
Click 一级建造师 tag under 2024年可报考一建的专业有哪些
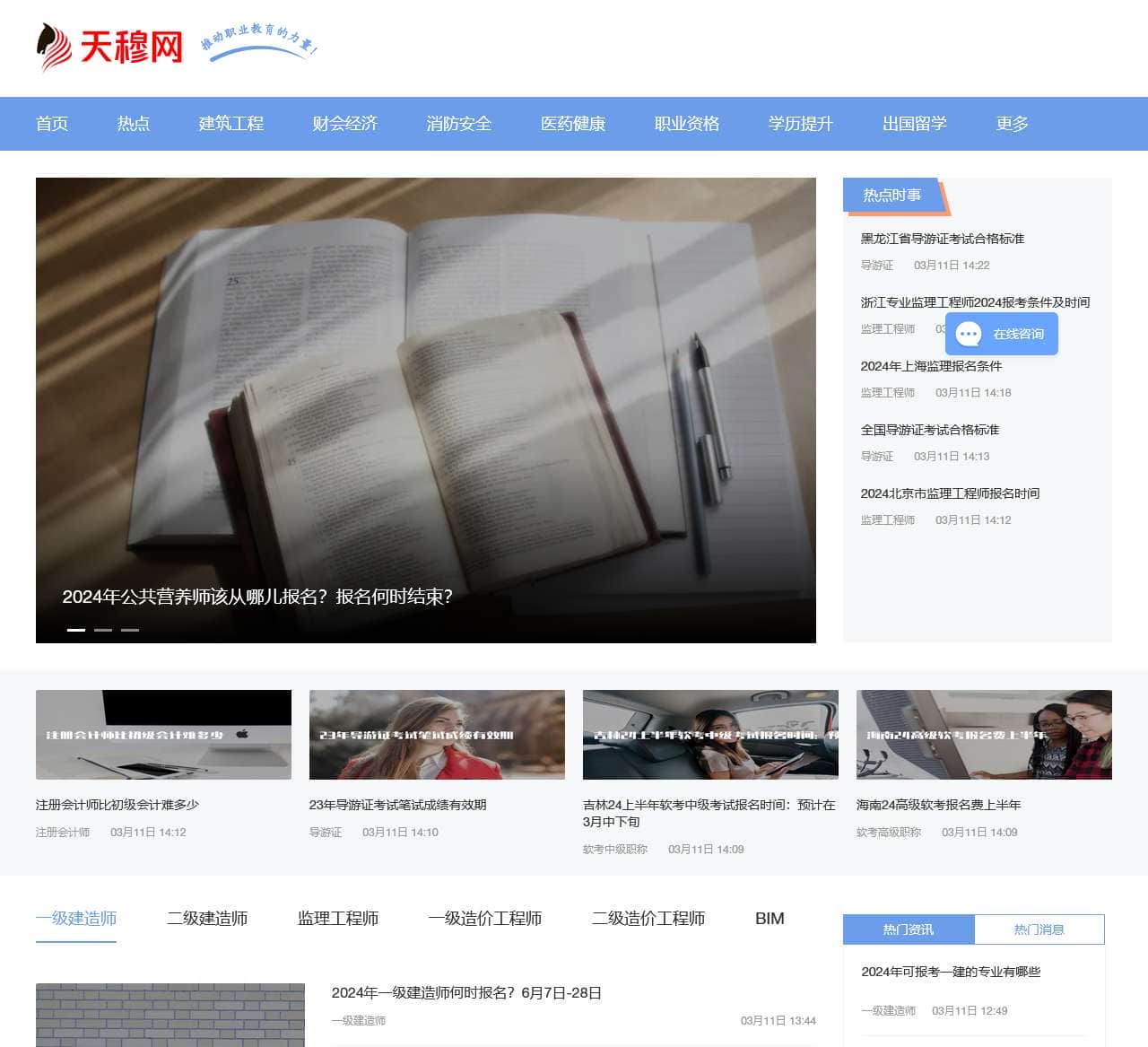tap(888, 1011)
